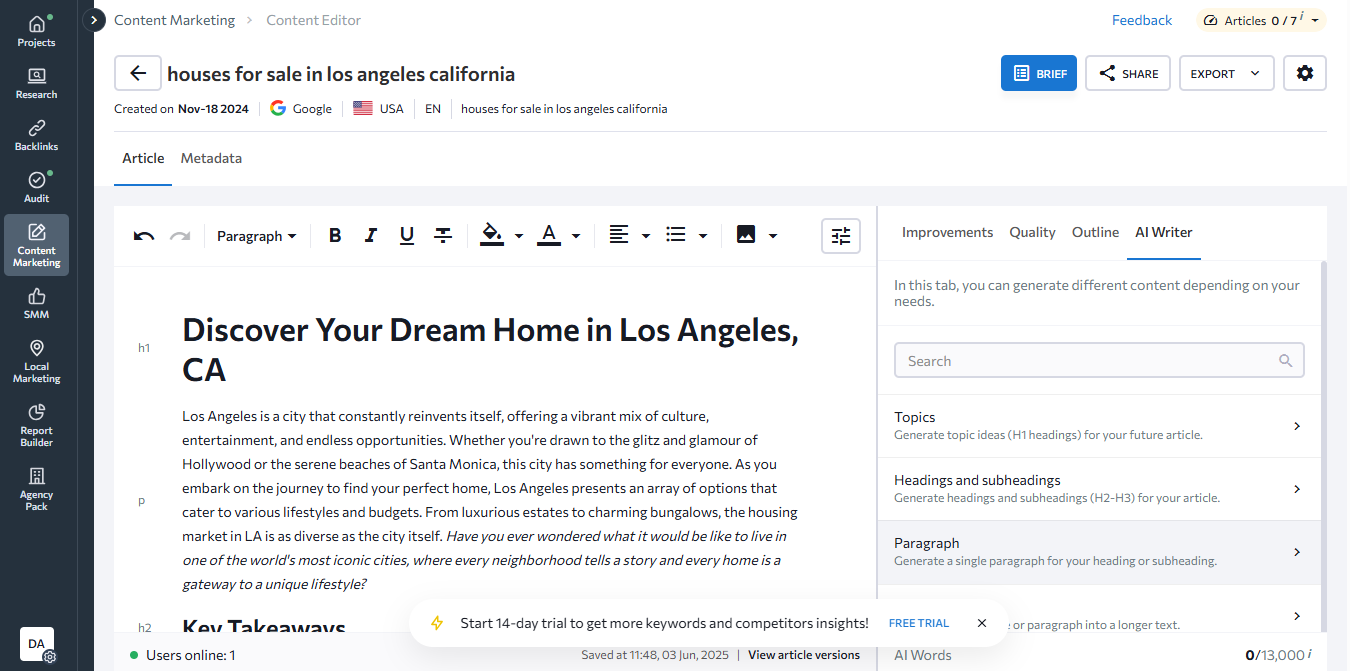Click the SHARE button
This screenshot has height=671, width=1350.
click(1128, 73)
